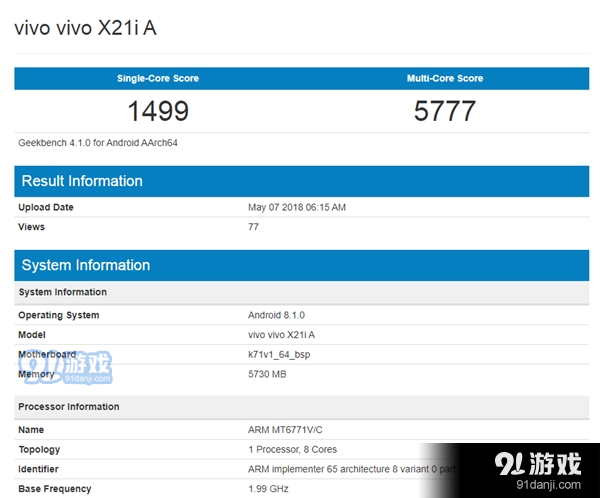Select the 'Android 8.1.0' value
The width and height of the screenshot is (600, 498).
click(276, 315)
